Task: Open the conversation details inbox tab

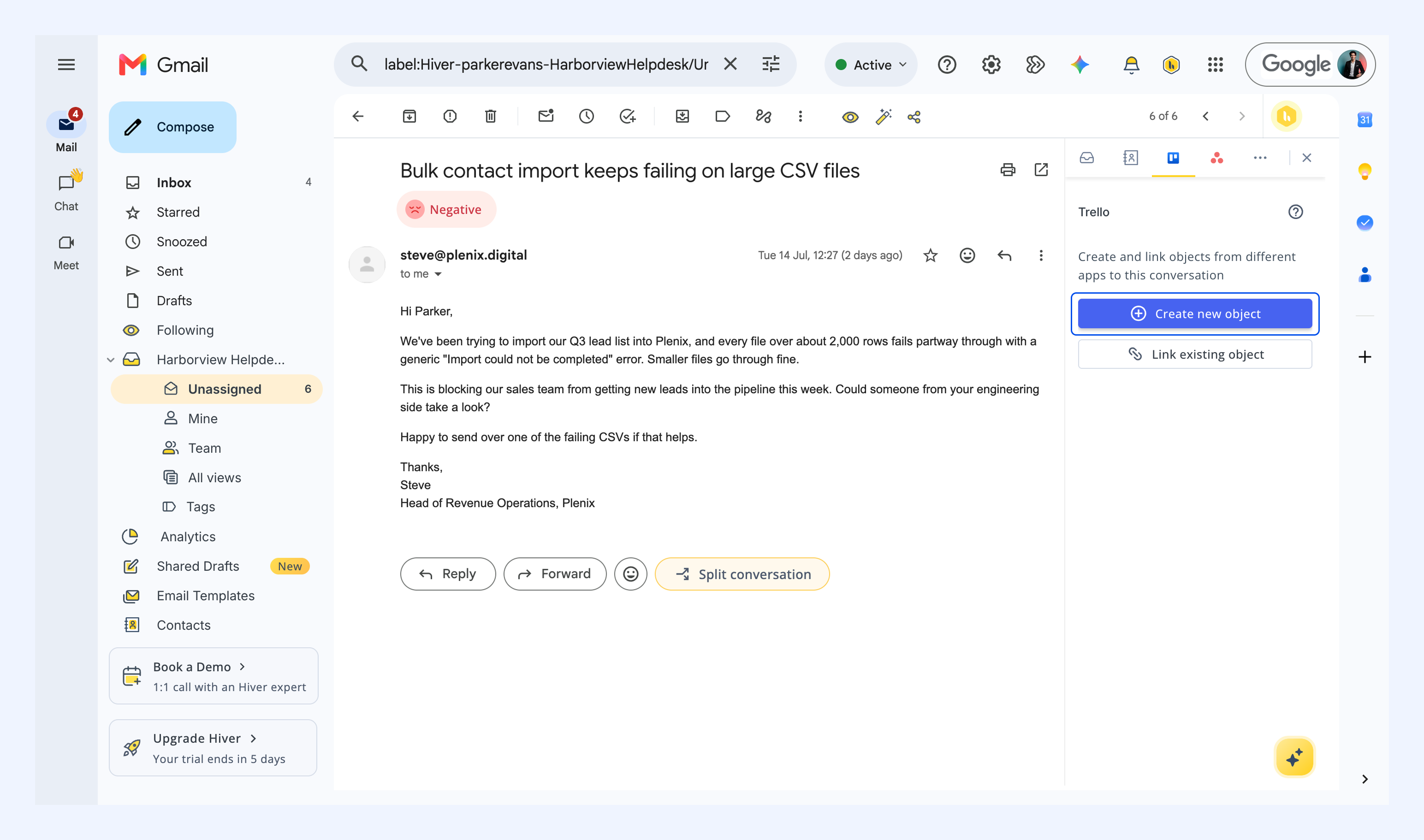Action: tap(1086, 158)
